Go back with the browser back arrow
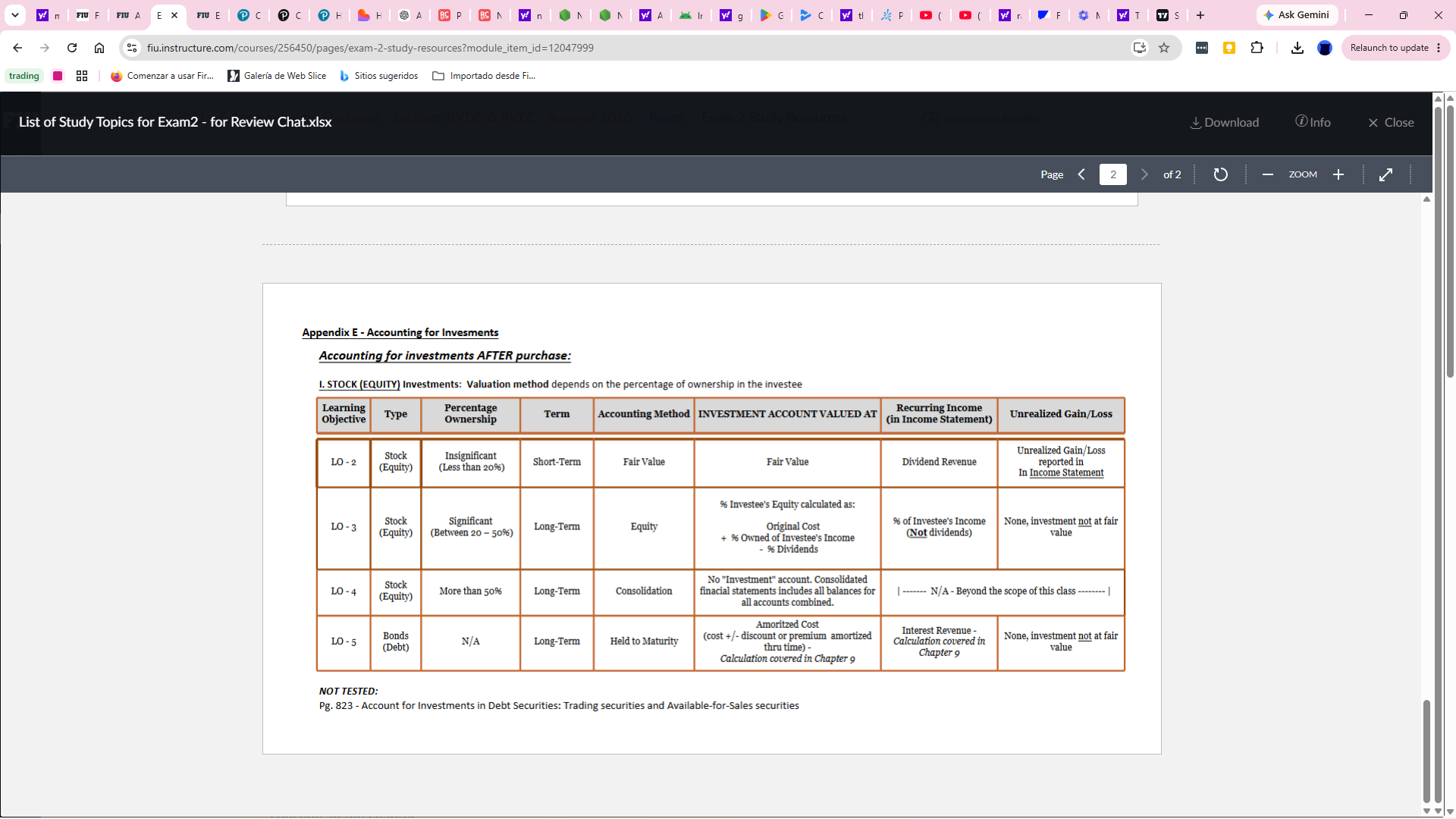This screenshot has width=1456, height=819. tap(17, 48)
